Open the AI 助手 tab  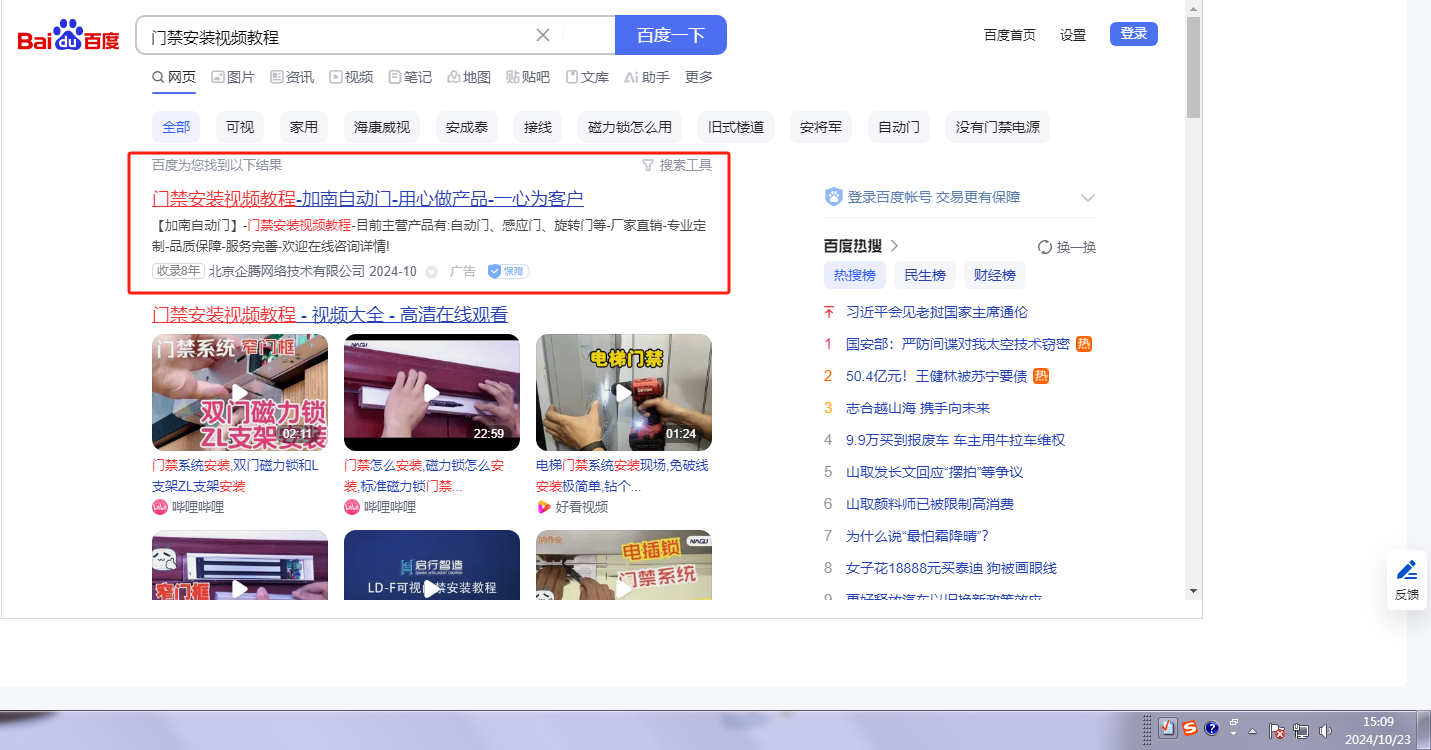pos(647,77)
